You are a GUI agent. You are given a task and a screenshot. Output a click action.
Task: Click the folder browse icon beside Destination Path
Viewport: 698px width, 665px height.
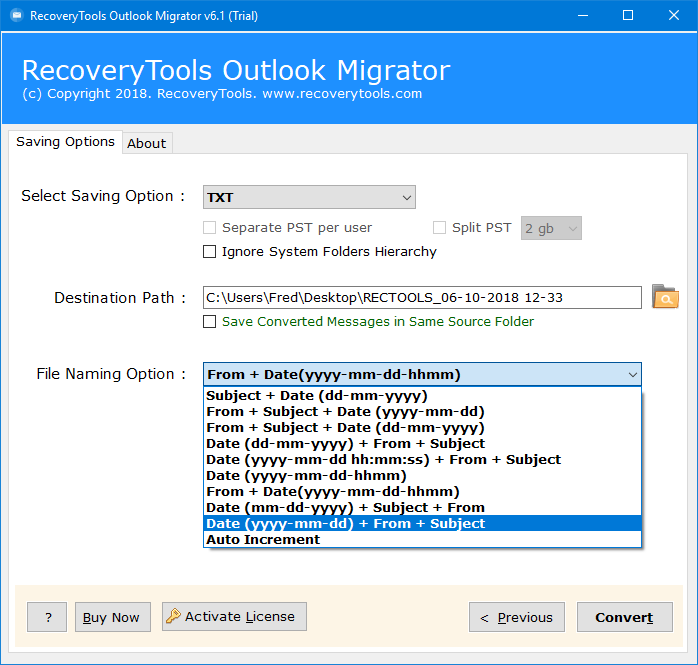pos(665,297)
